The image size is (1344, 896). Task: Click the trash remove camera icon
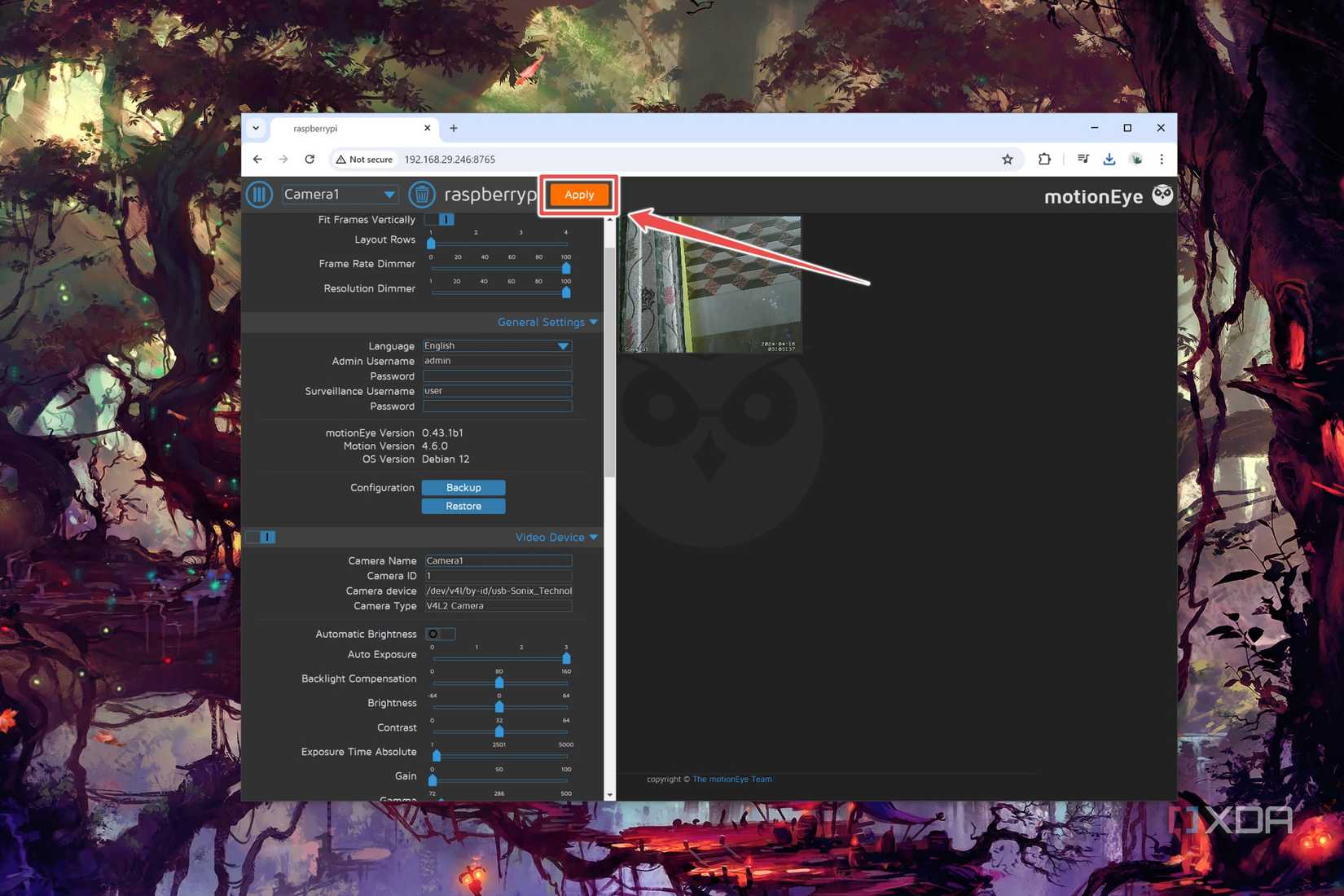(x=421, y=195)
